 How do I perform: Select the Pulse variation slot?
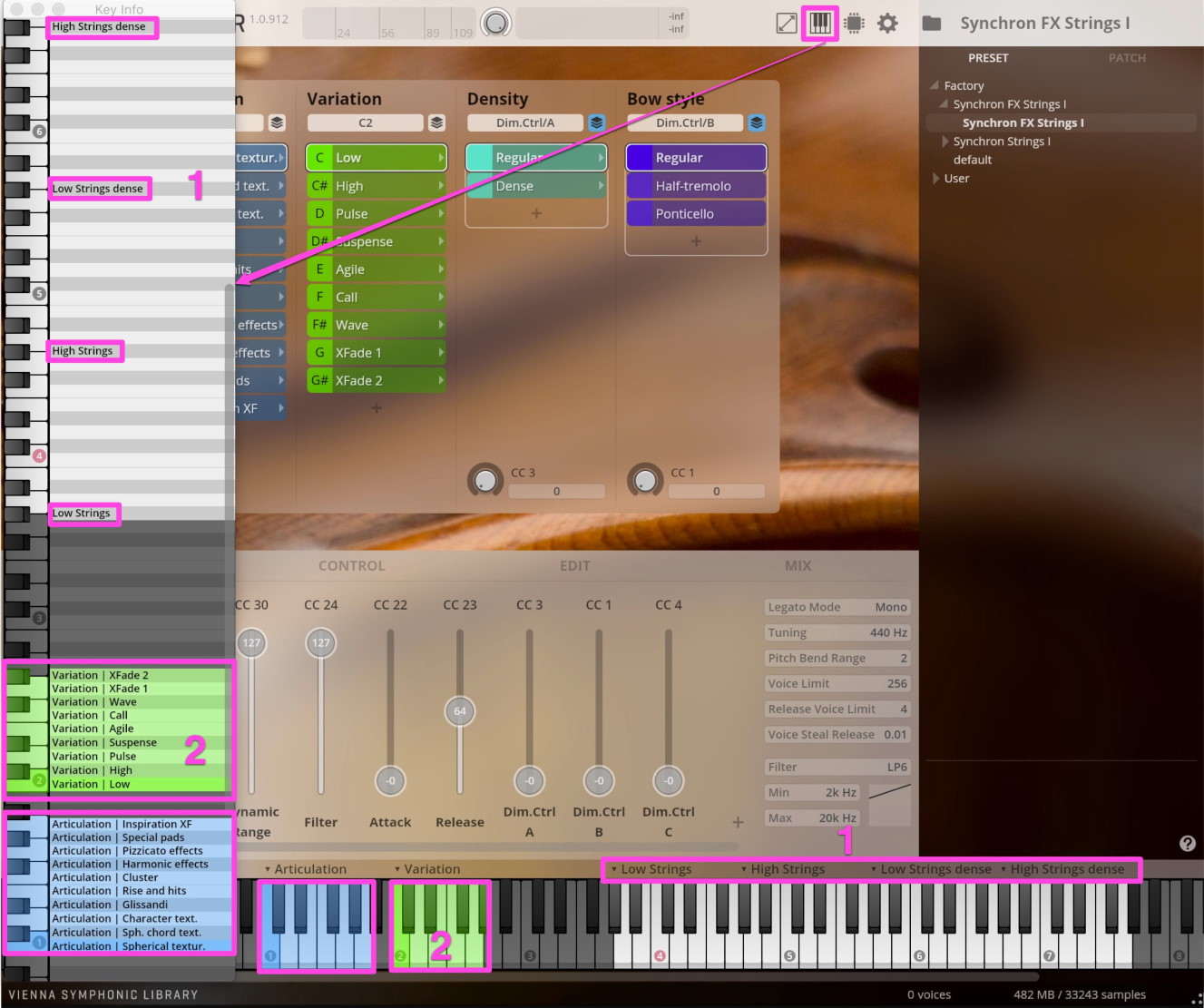tap(377, 214)
